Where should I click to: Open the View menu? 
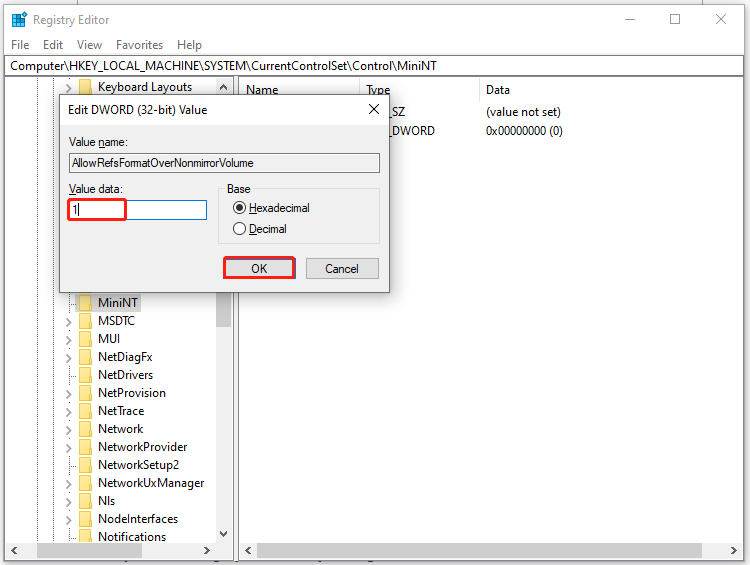coord(89,45)
